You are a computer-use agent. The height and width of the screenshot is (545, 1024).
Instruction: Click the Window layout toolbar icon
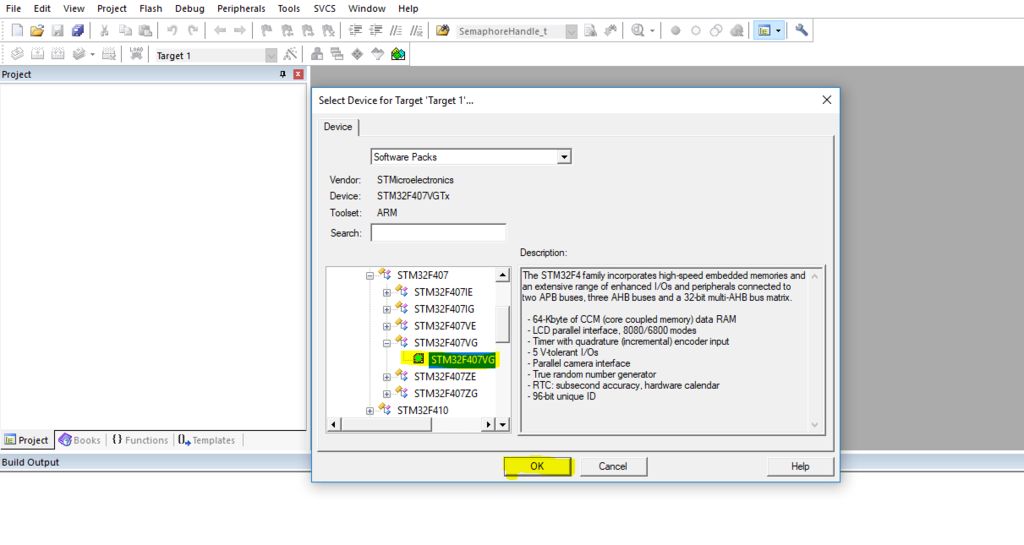tap(764, 31)
